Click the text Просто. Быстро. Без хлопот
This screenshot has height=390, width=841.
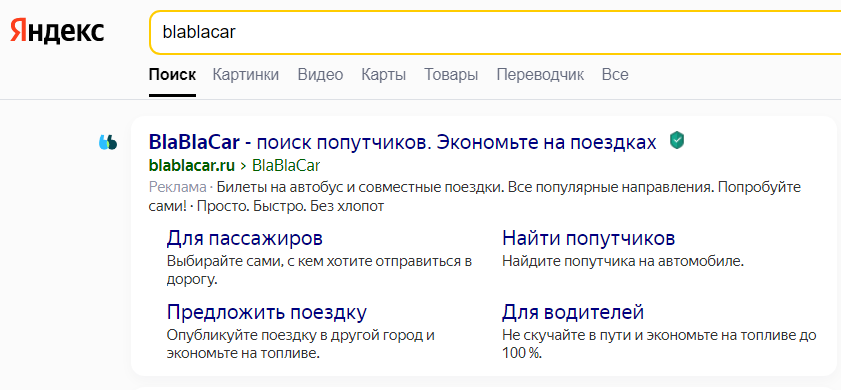[x=291, y=206]
